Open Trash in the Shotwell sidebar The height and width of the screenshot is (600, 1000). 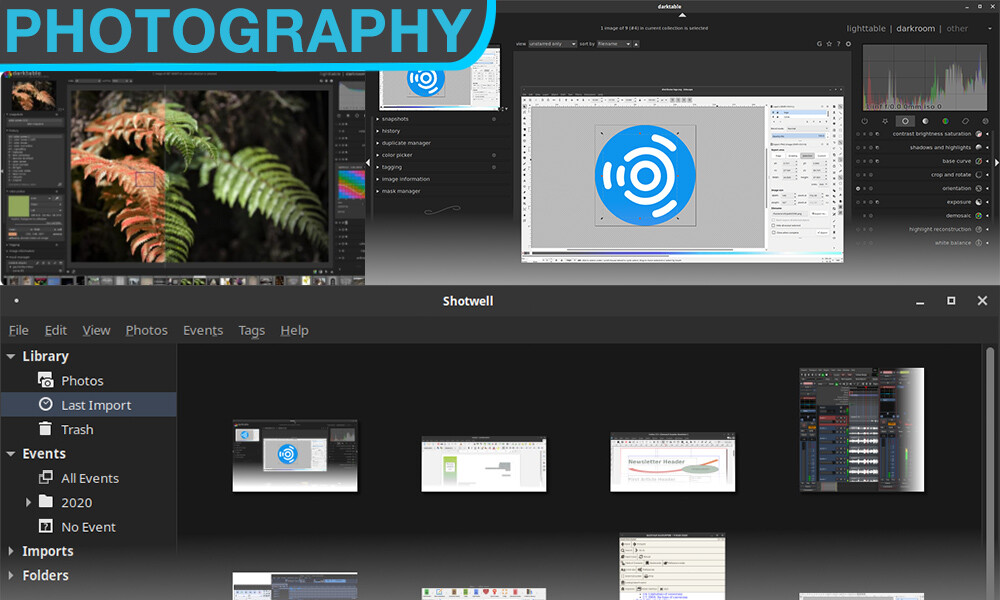click(77, 428)
